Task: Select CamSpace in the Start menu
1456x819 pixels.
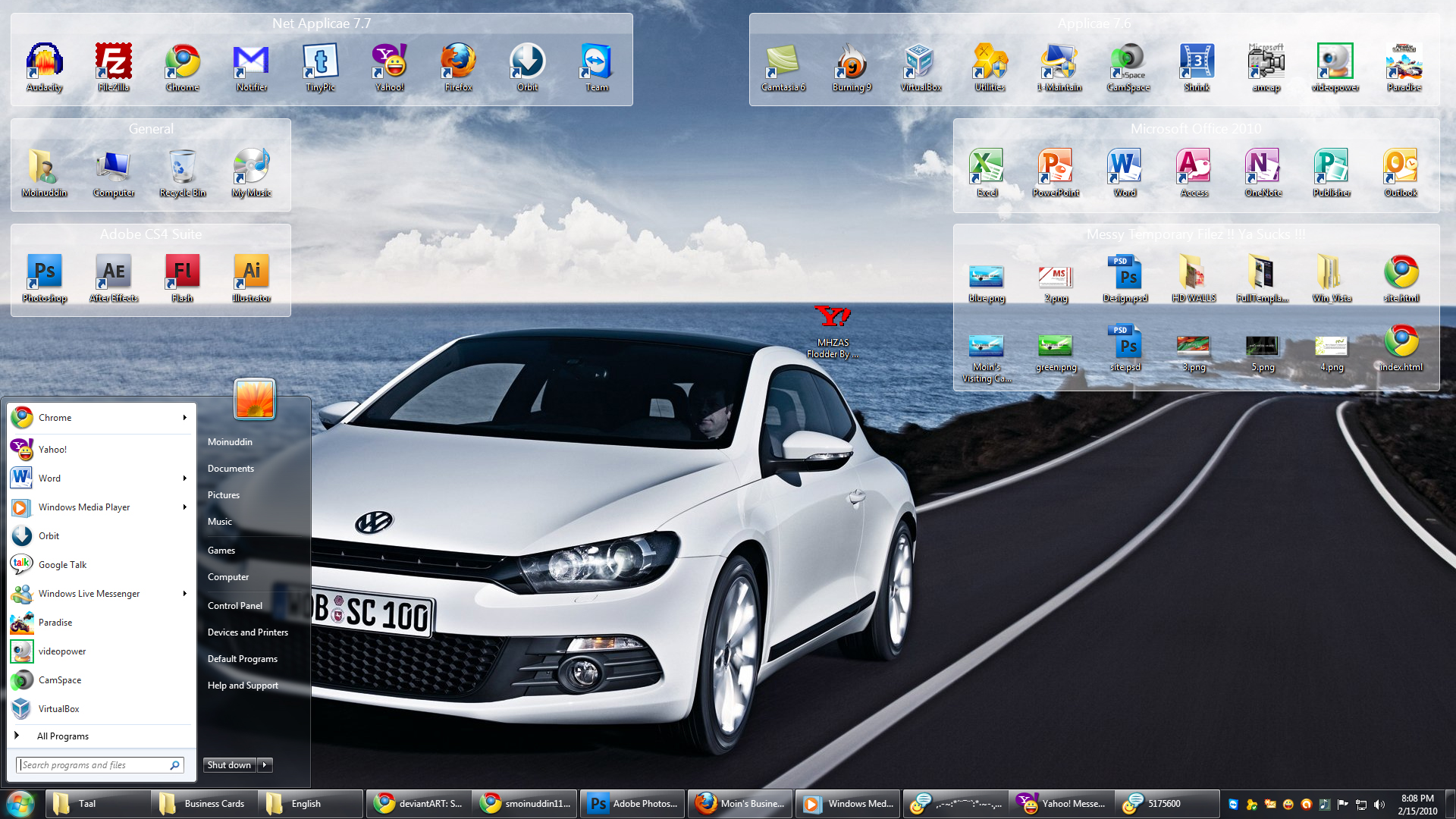Action: [x=102, y=679]
